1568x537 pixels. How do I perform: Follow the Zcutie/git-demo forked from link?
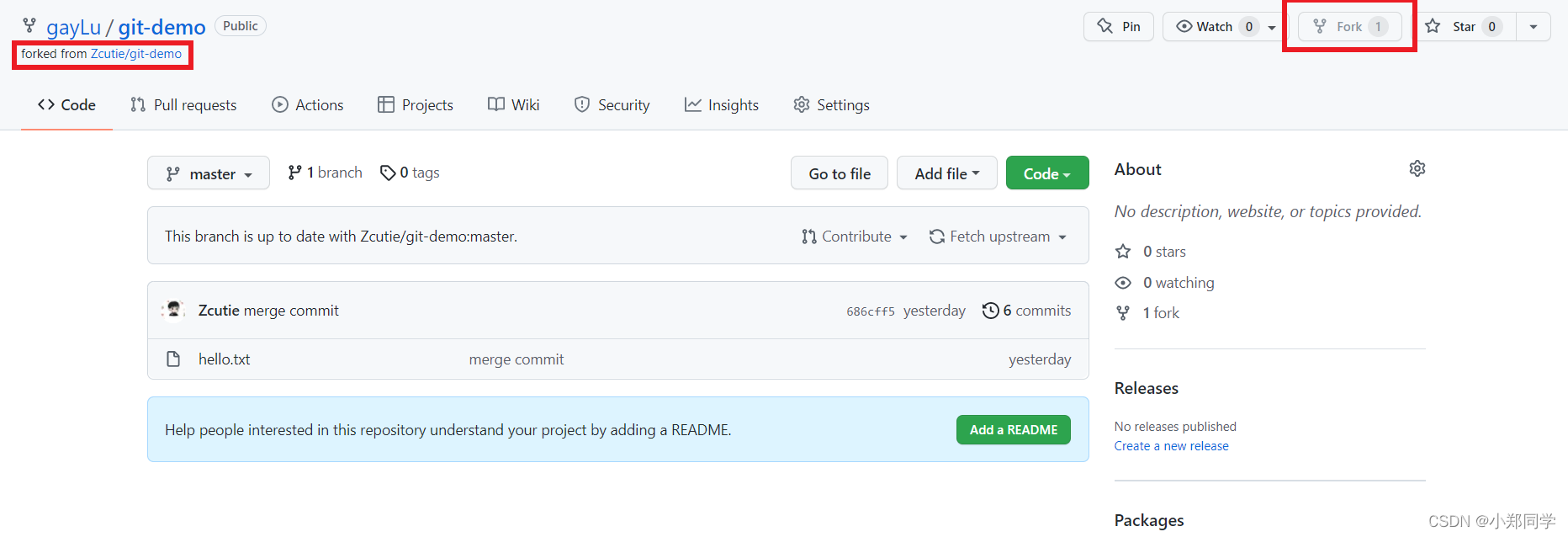click(136, 54)
